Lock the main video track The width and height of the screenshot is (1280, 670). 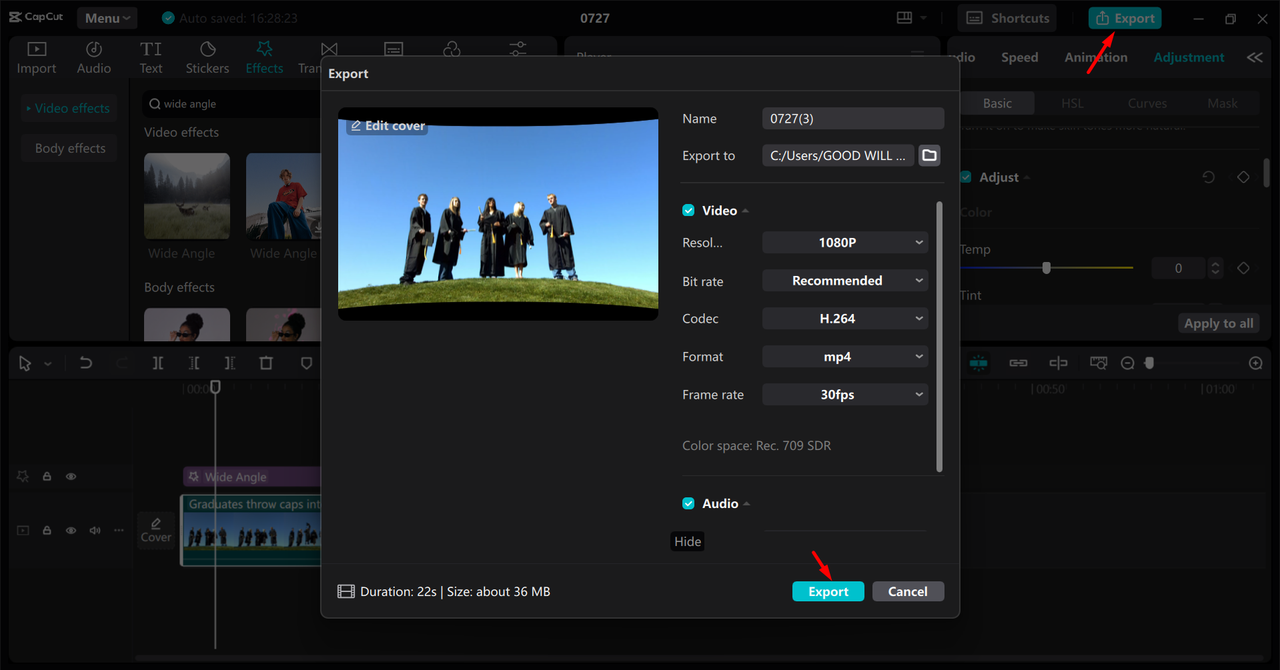pyautogui.click(x=47, y=530)
